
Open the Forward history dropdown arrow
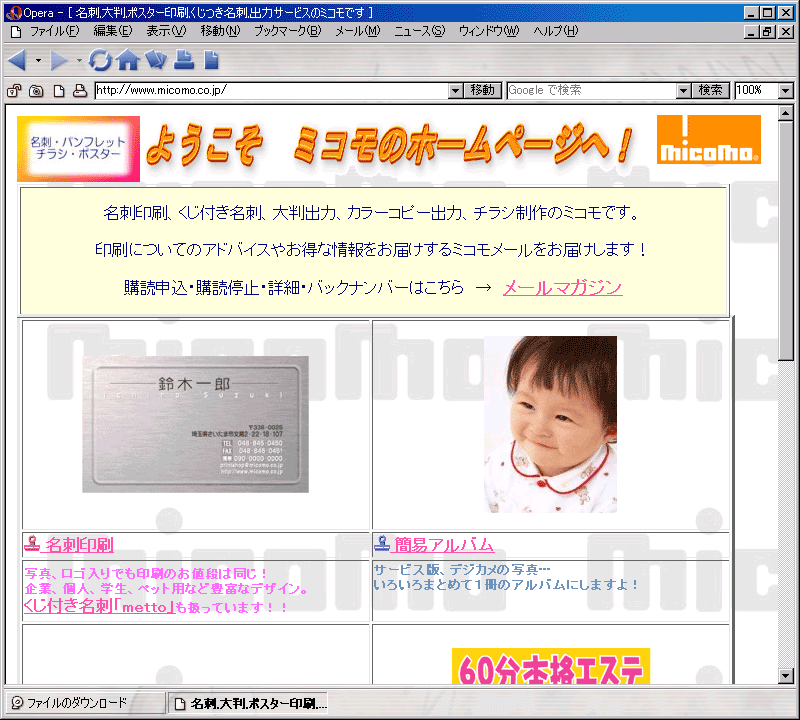(79, 60)
